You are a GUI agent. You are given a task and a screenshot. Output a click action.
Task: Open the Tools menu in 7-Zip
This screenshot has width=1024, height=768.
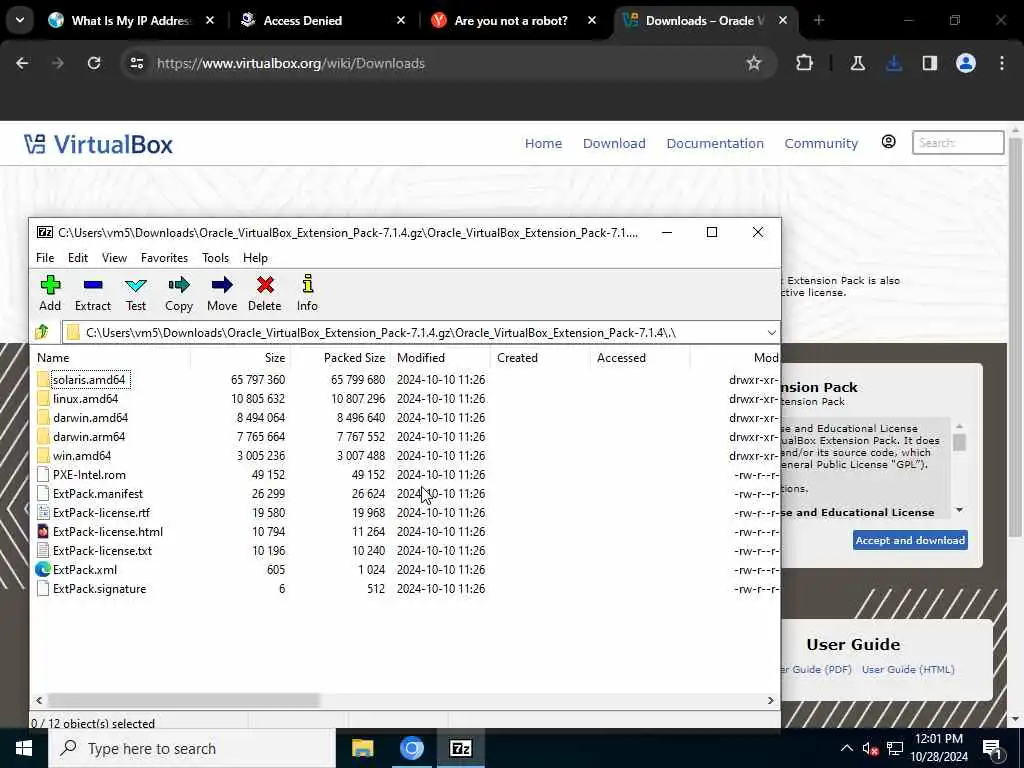click(216, 258)
